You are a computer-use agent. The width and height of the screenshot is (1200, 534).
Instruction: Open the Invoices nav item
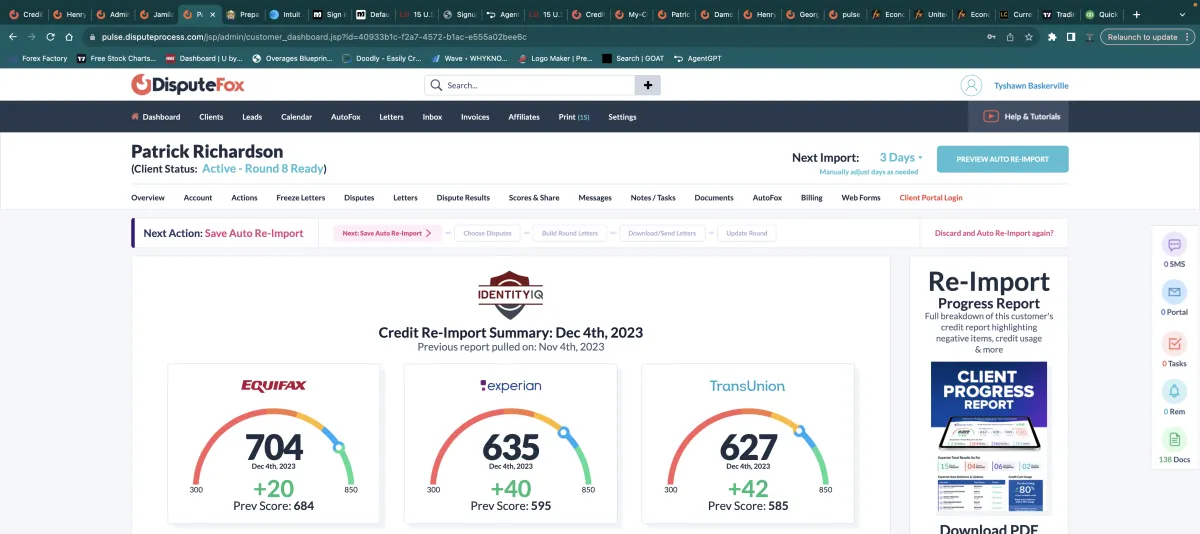(x=475, y=117)
